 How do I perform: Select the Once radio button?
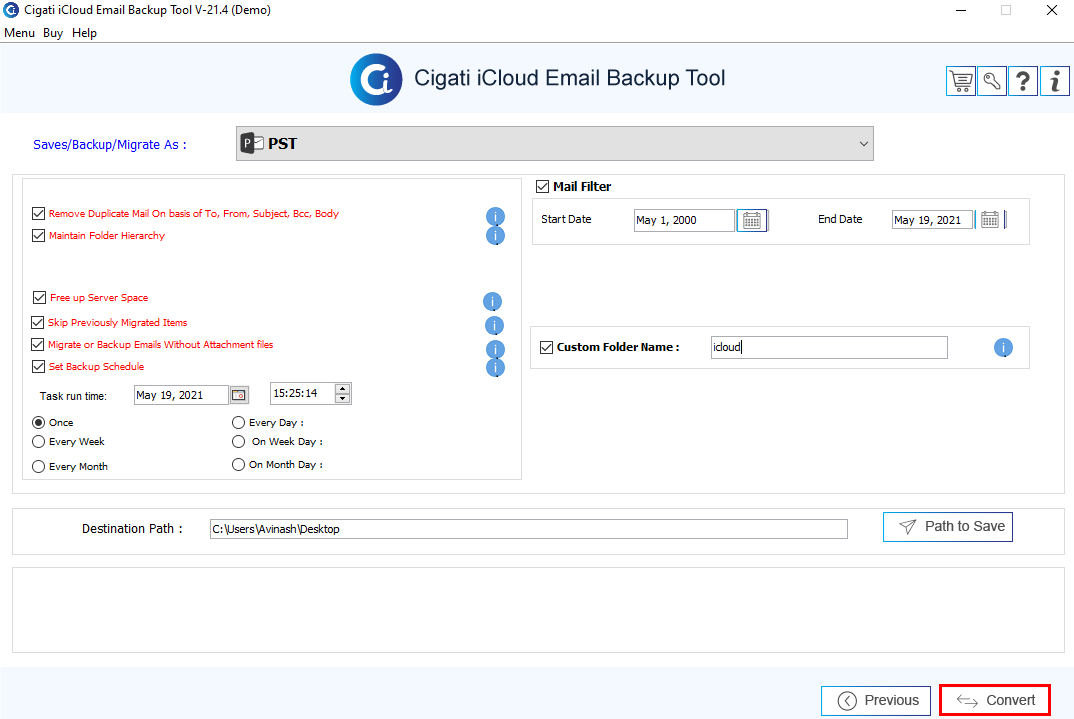[x=38, y=422]
